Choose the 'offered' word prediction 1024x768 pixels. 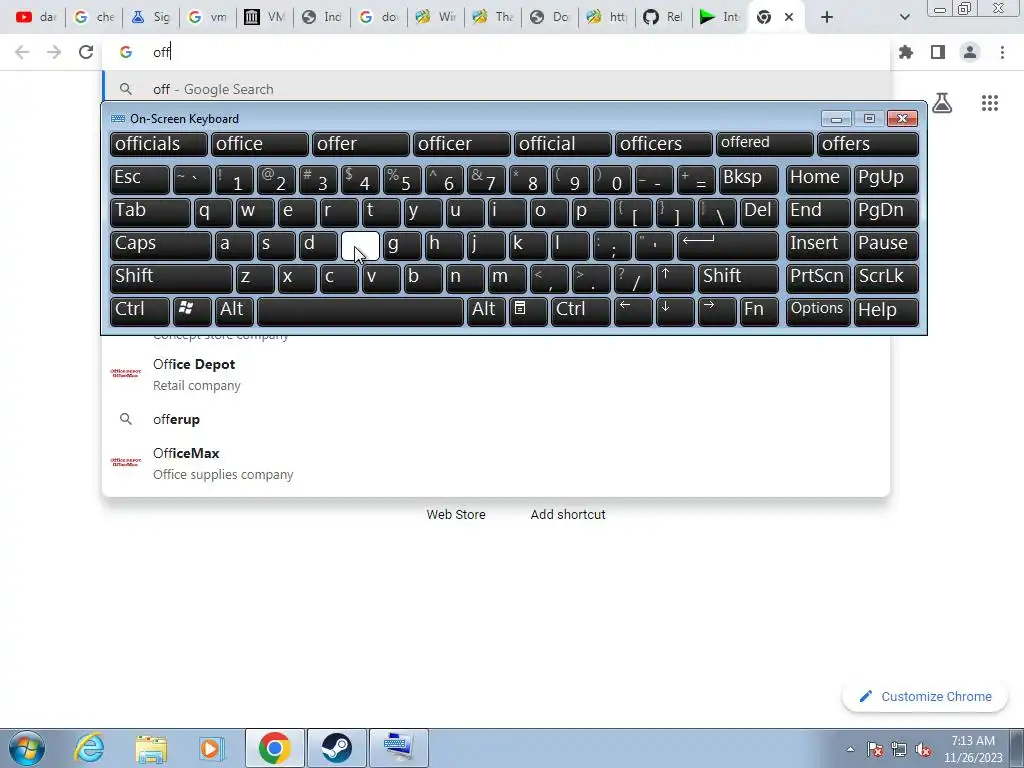(765, 144)
